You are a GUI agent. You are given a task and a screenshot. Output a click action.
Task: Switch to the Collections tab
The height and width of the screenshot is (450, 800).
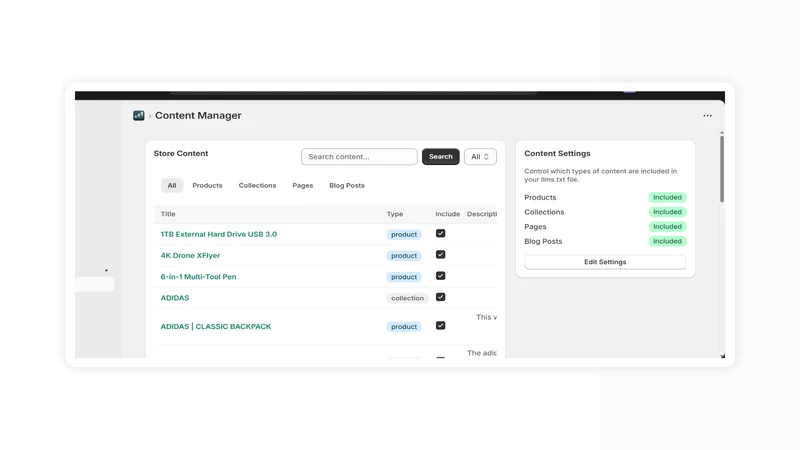(257, 185)
